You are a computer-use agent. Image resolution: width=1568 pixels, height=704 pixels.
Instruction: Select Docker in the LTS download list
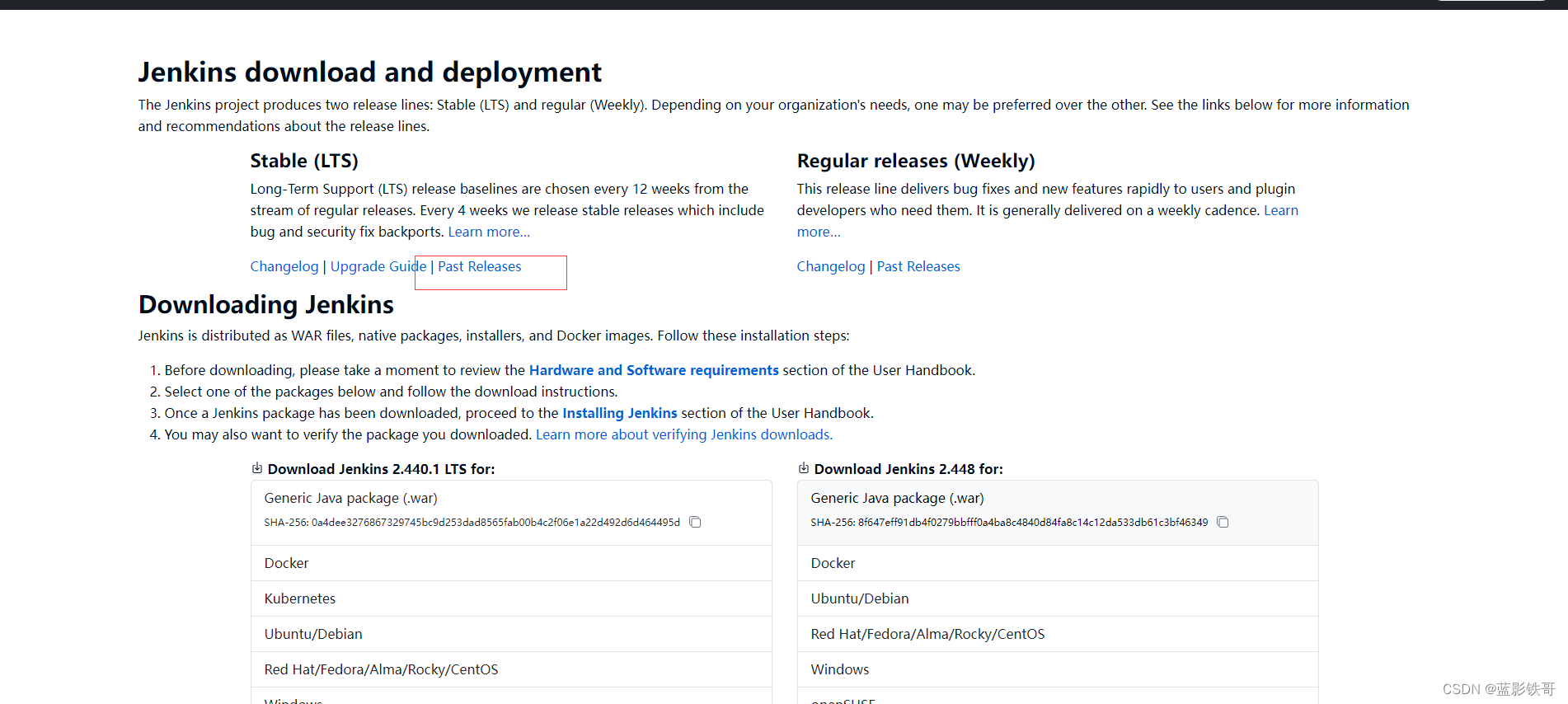point(511,563)
